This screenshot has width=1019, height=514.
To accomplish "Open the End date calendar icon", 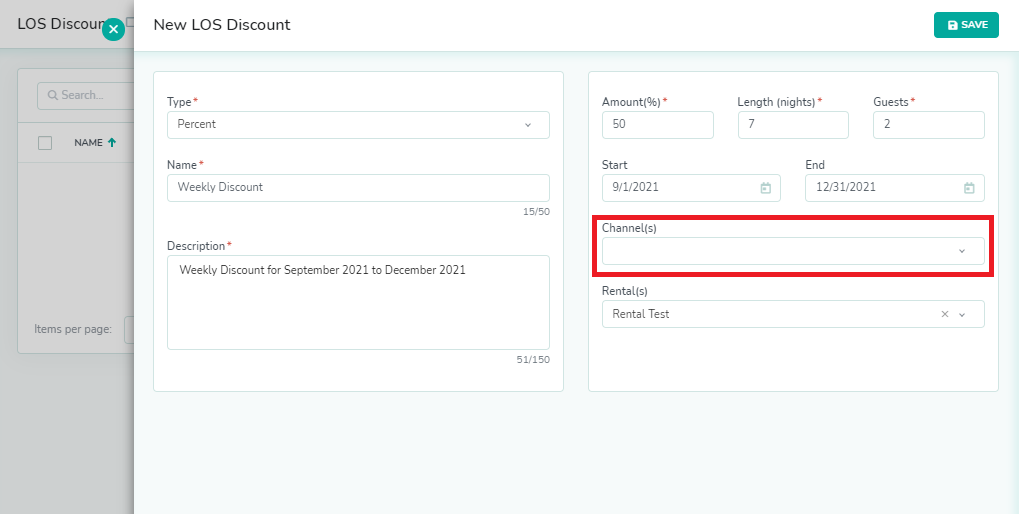I will 969,188.
